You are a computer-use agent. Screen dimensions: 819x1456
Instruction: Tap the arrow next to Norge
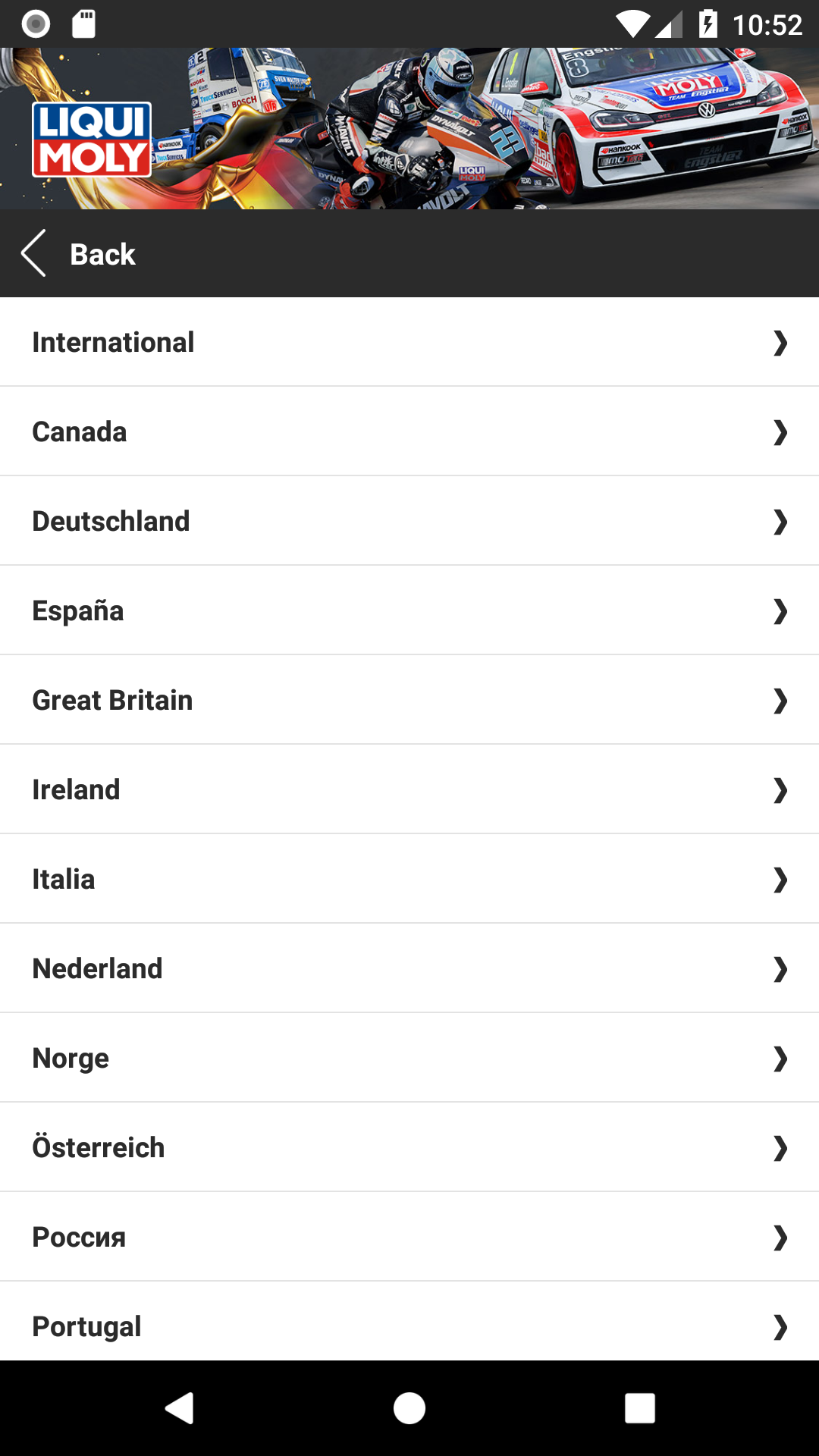point(780,1059)
